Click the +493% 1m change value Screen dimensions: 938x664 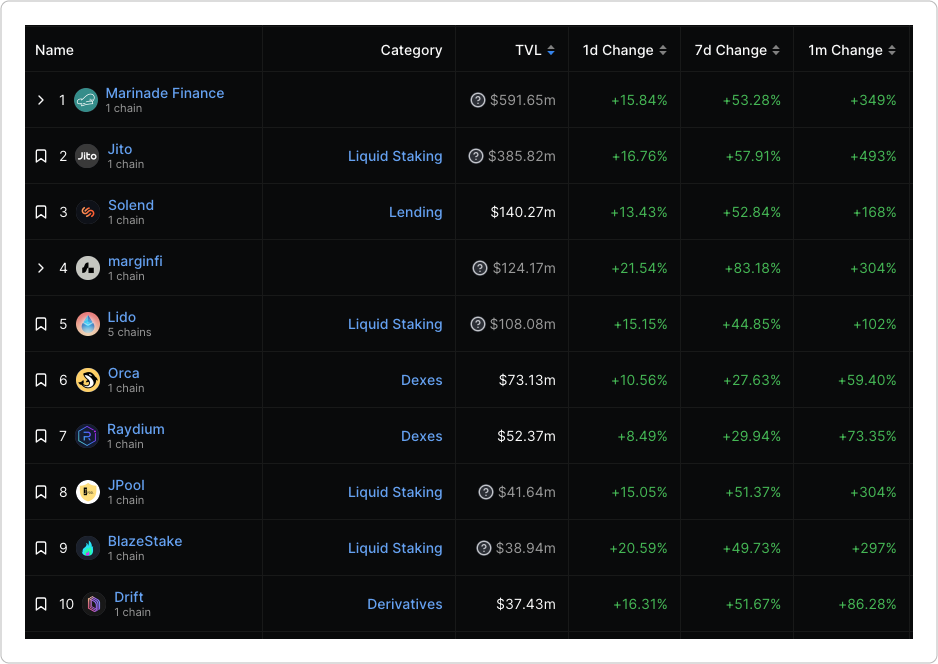click(873, 157)
